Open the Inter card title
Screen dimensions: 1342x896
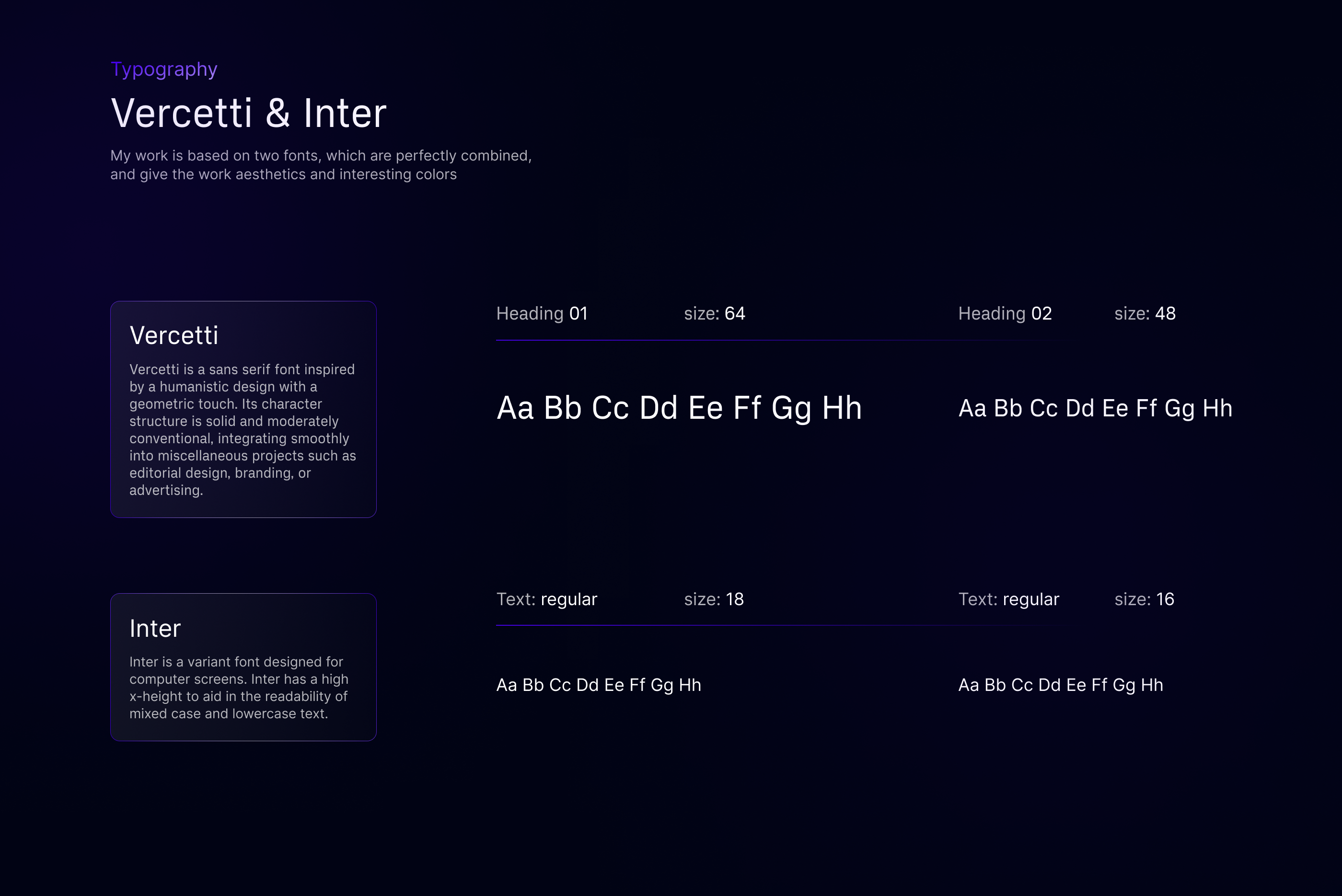tap(155, 629)
